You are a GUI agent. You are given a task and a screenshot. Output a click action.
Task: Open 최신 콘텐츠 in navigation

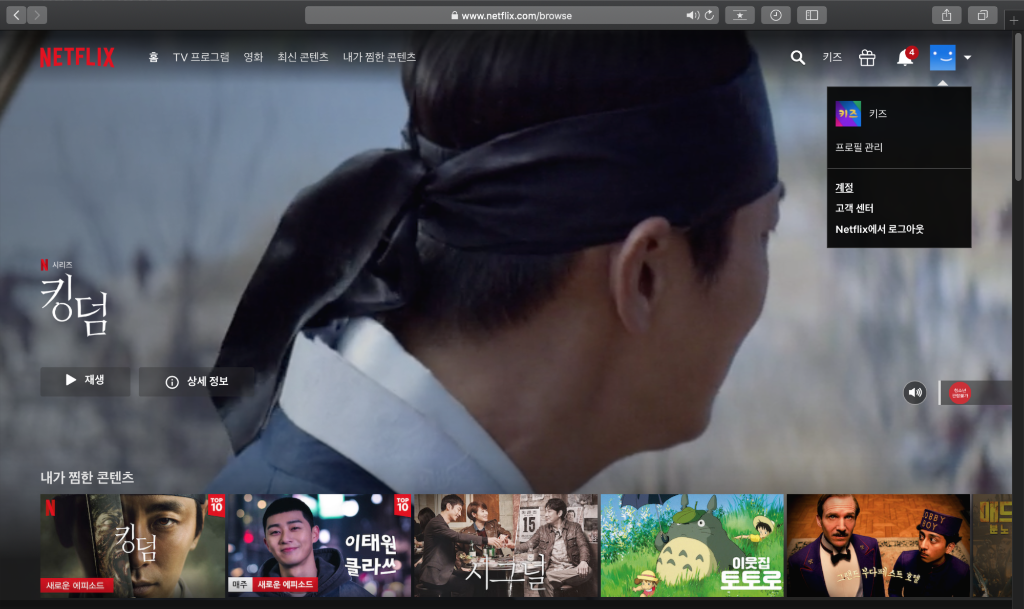303,57
